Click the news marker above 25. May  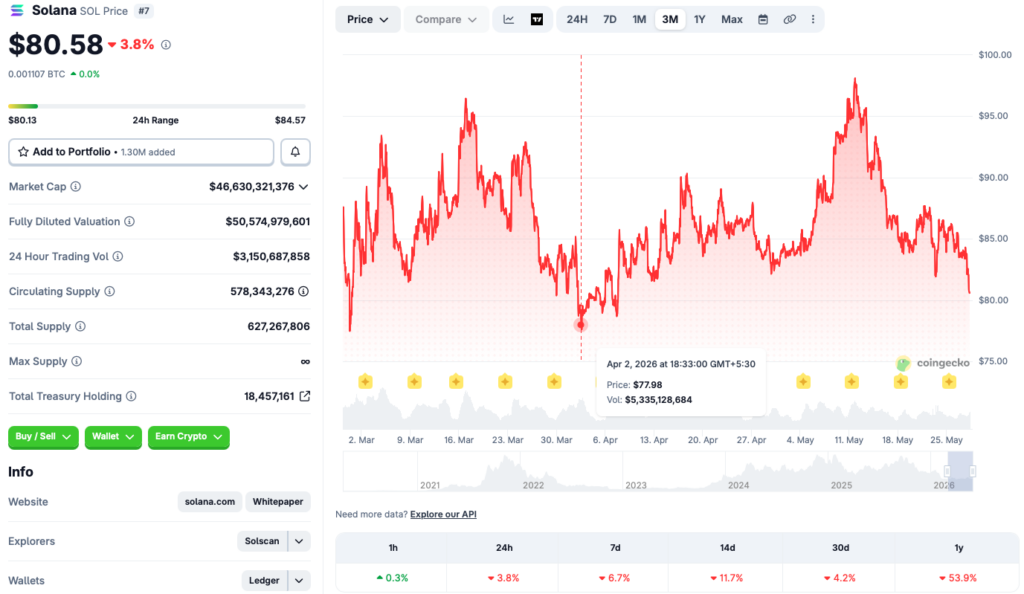(949, 381)
